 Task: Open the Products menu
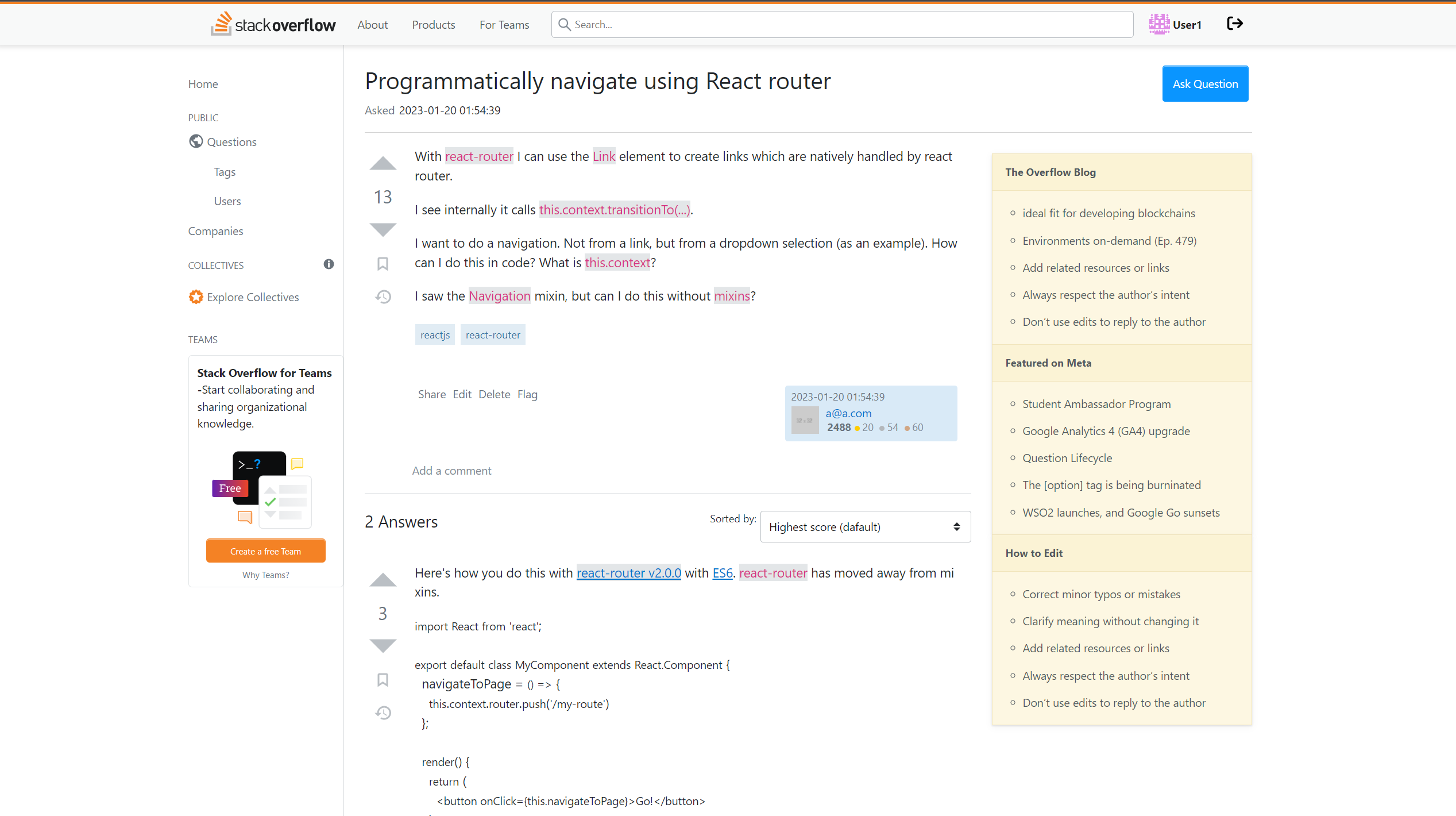coord(433,24)
